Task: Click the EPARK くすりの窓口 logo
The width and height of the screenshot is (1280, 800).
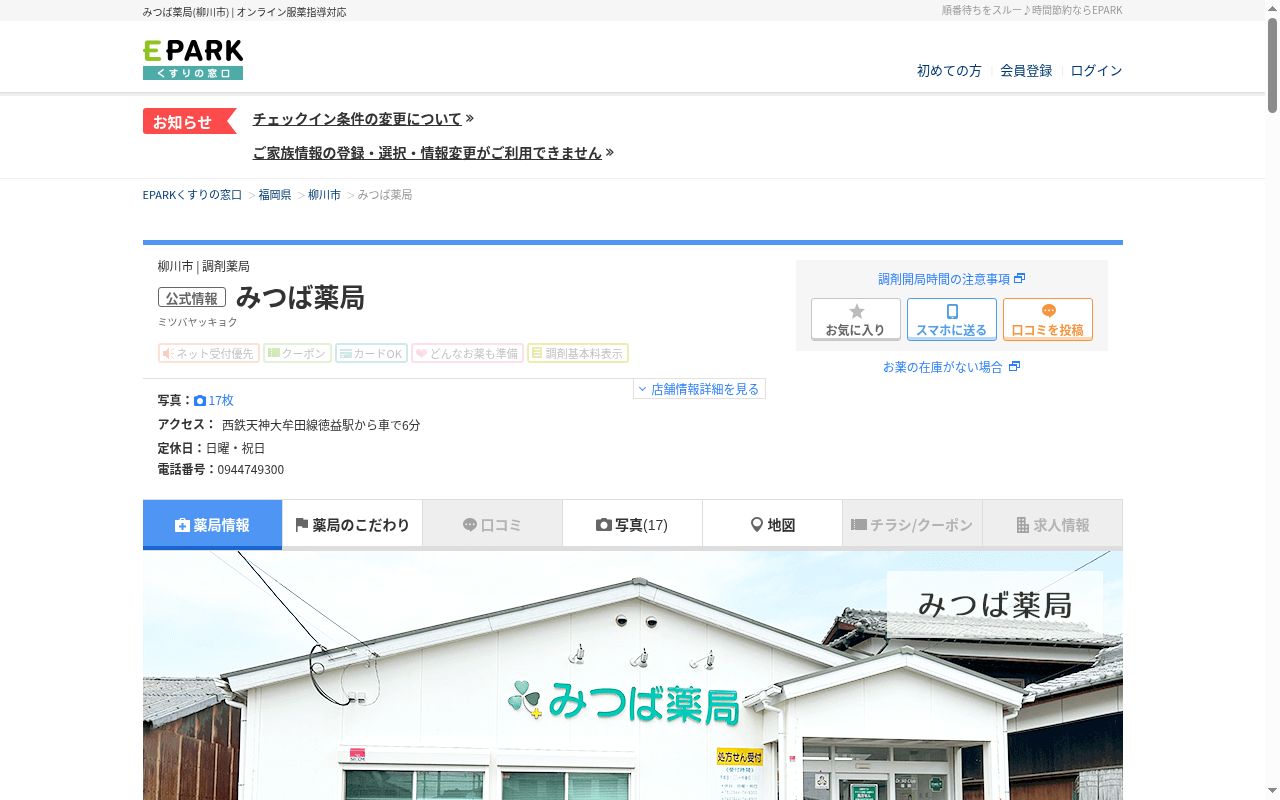Action: 193,60
